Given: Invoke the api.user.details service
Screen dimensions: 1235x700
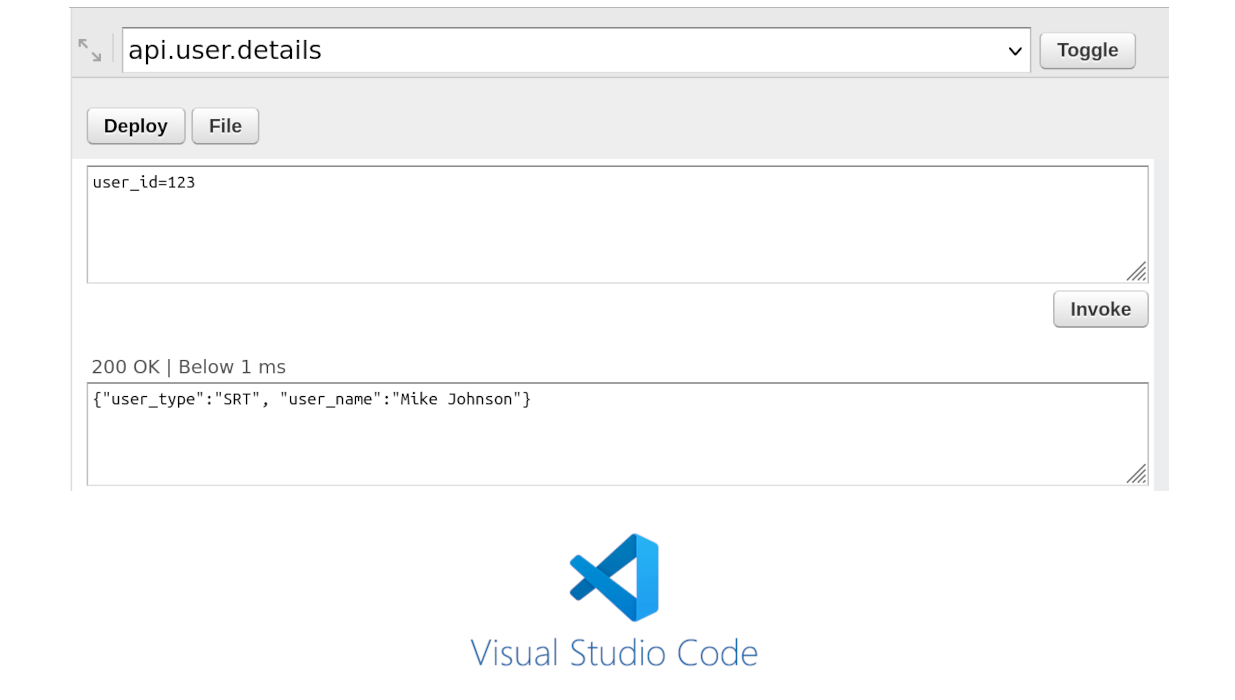Looking at the screenshot, I should [x=1100, y=309].
